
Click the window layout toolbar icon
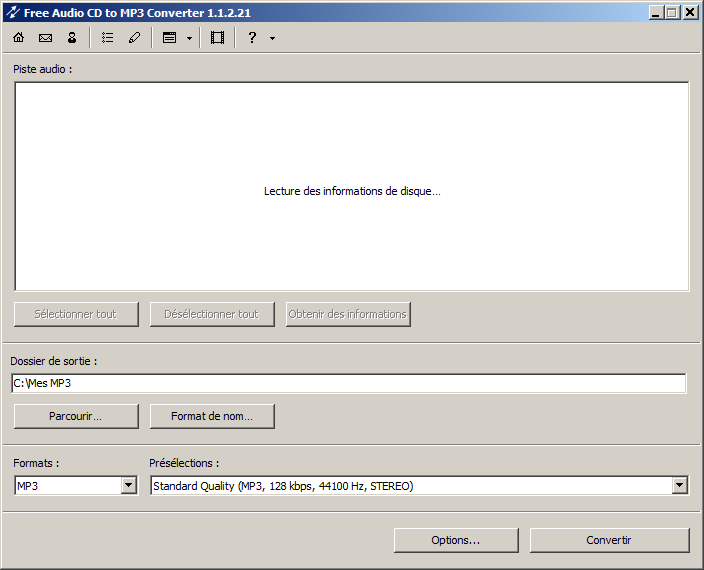(x=169, y=38)
